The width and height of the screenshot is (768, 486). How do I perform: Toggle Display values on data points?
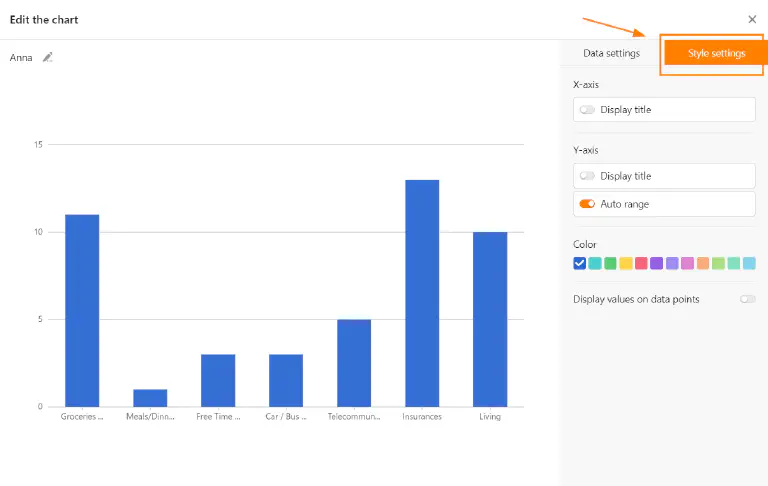(x=747, y=299)
